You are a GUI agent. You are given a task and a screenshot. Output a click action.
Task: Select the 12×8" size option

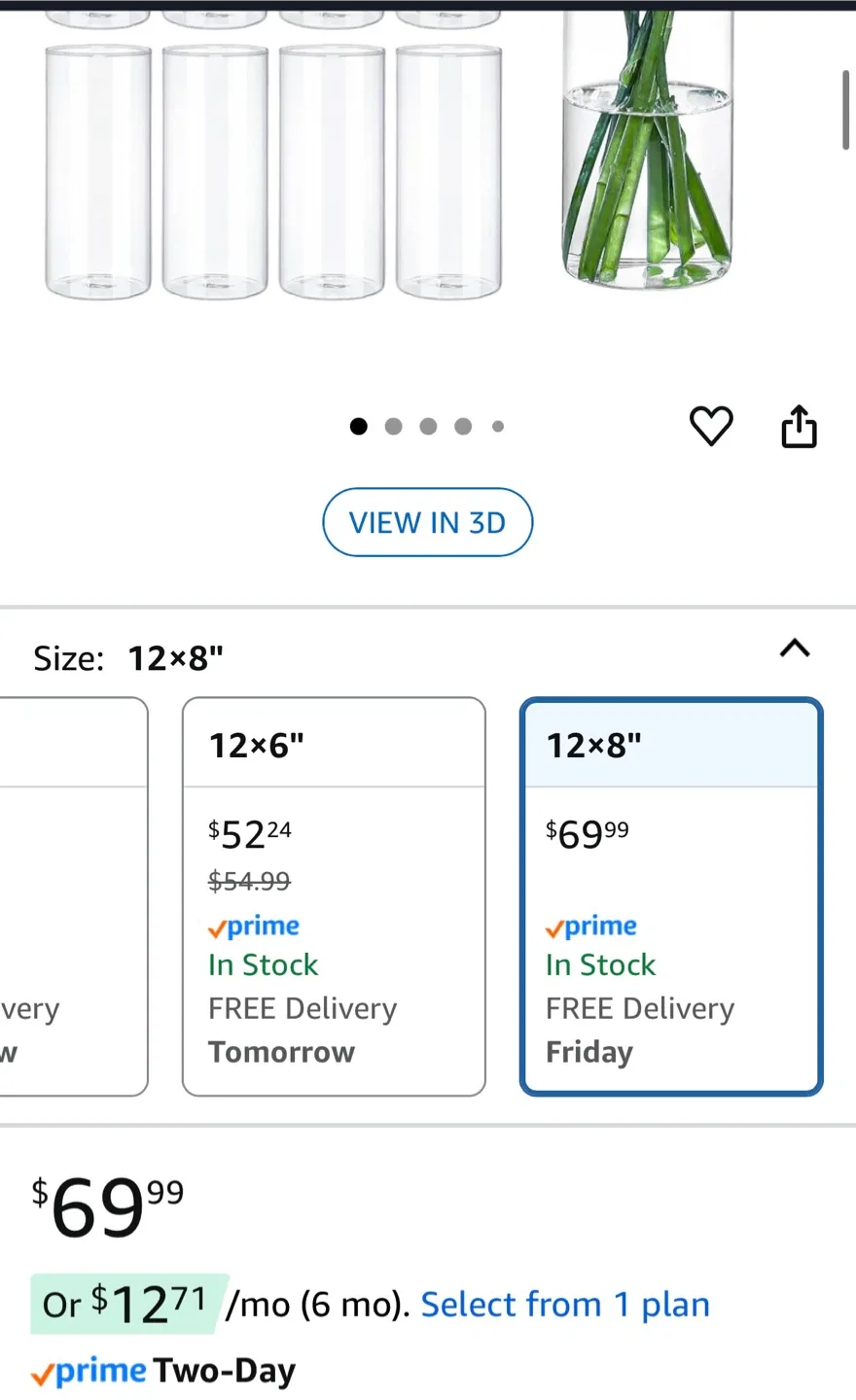(671, 895)
